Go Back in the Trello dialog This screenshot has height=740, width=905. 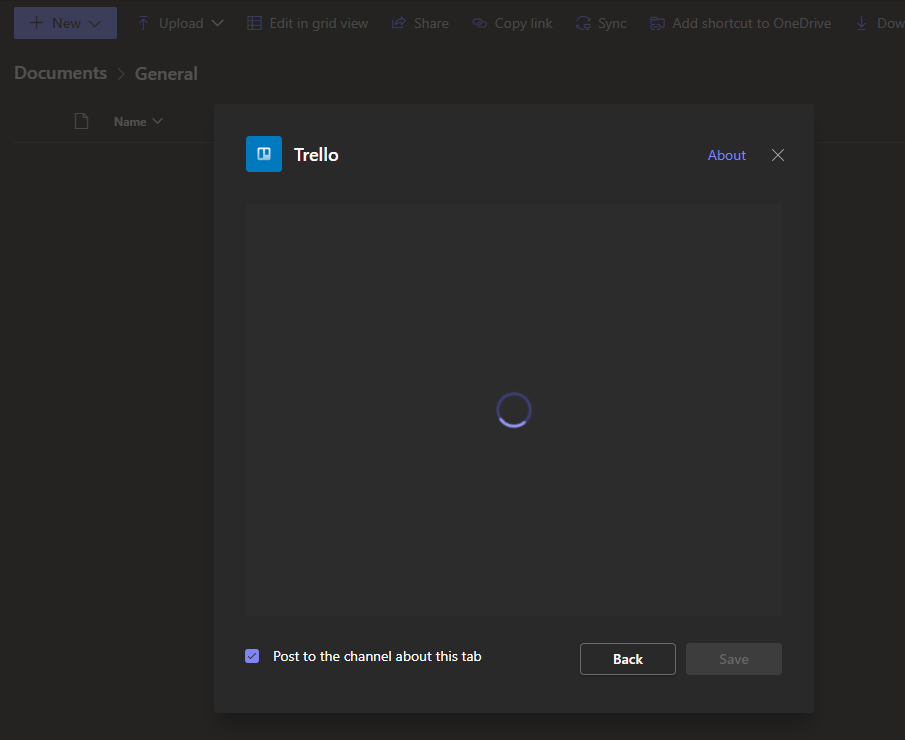(x=627, y=659)
